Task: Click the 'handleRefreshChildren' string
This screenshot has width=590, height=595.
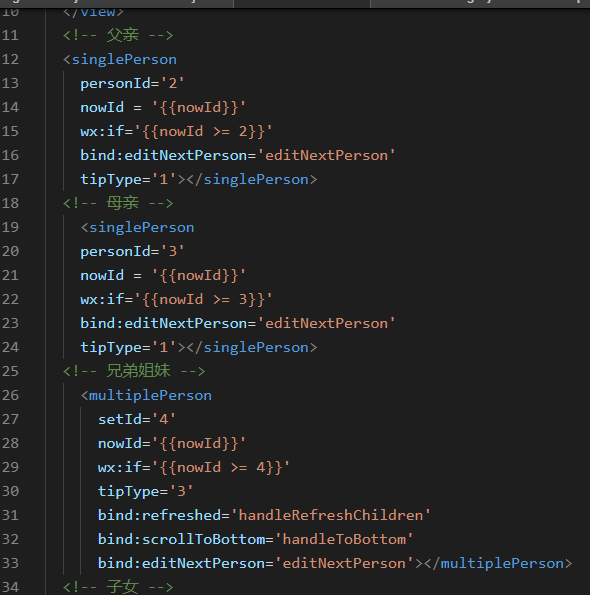Action: [331, 515]
